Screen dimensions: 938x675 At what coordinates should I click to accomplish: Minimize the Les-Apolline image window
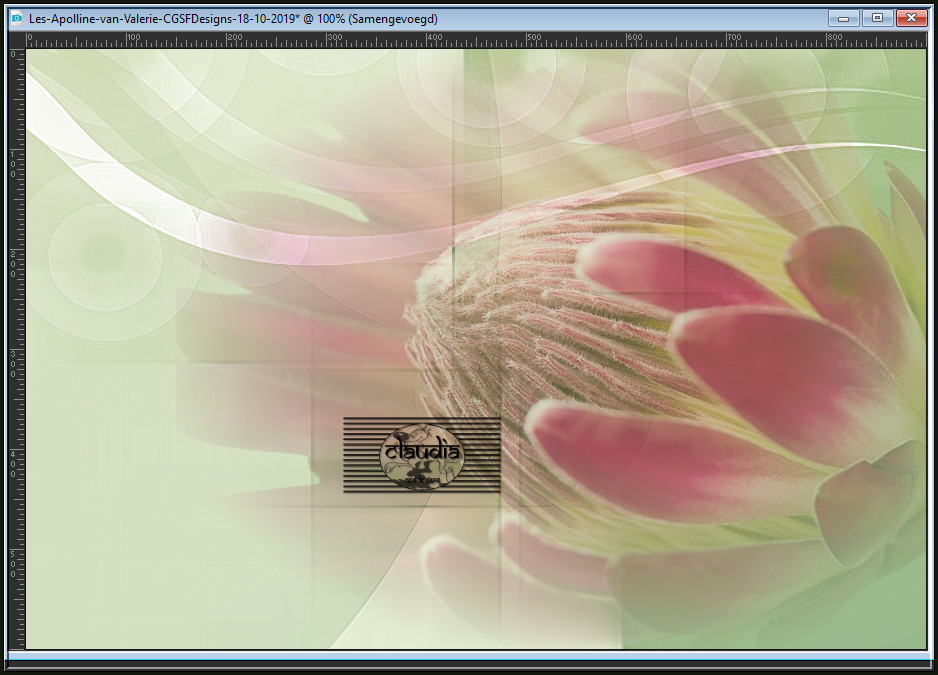click(844, 19)
